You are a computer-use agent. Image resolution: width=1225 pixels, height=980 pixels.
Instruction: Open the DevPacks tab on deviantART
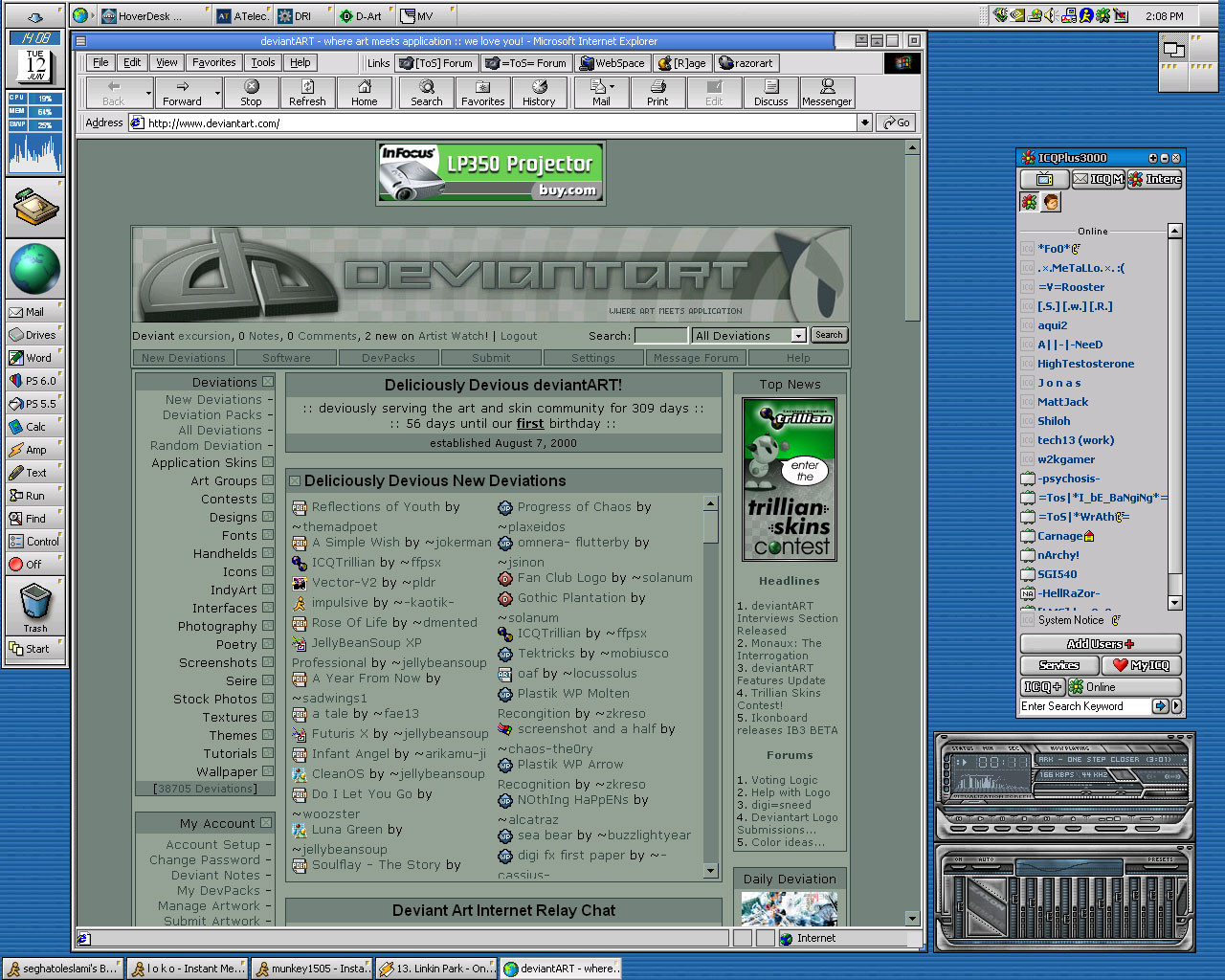point(389,358)
